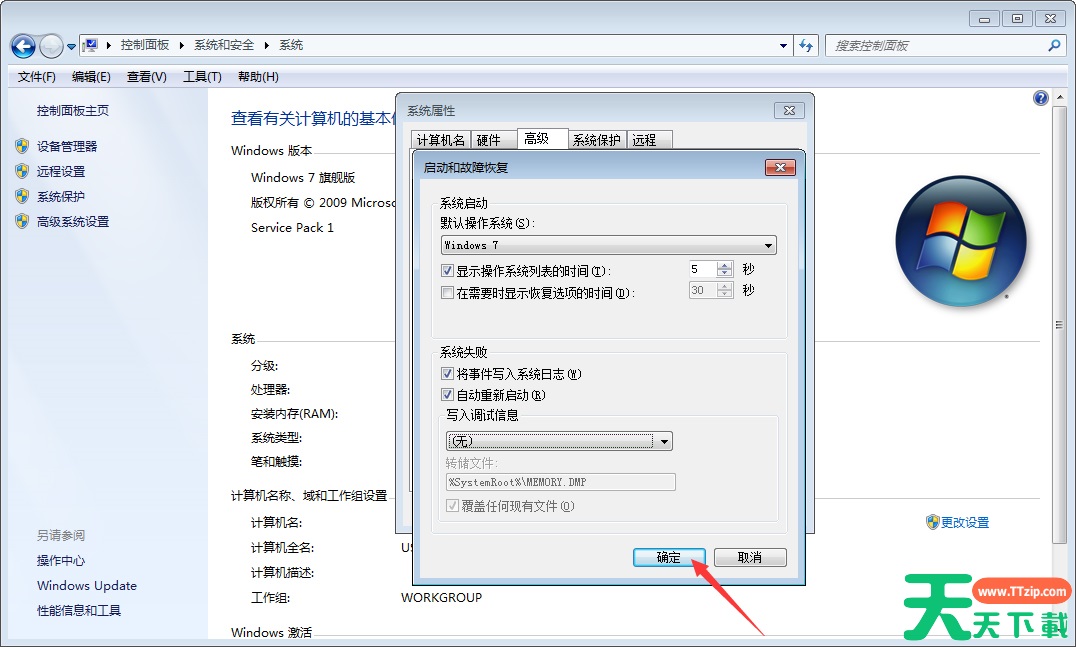Image resolution: width=1076 pixels, height=647 pixels.
Task: Uncheck 显示操作系统列表的时间 checkbox
Action: tap(447, 270)
